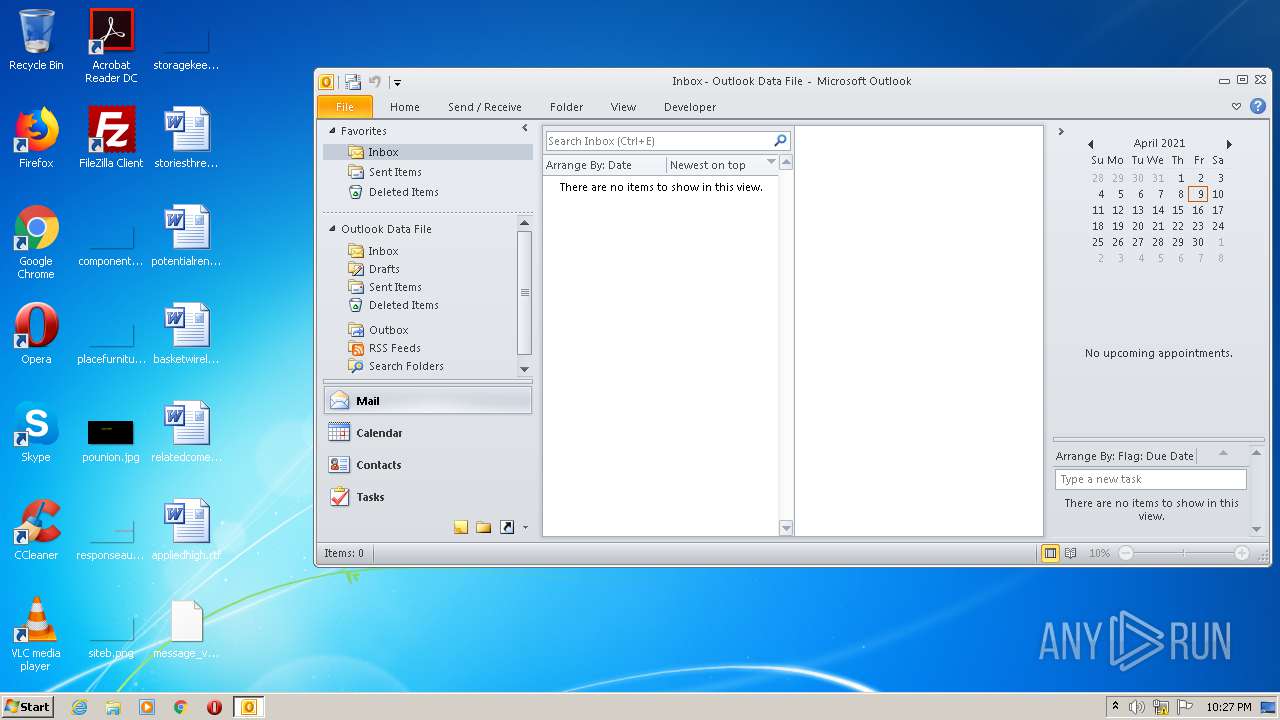Screen dimensions: 1280x720
Task: Select the Reading view status bar icon
Action: (x=1071, y=553)
